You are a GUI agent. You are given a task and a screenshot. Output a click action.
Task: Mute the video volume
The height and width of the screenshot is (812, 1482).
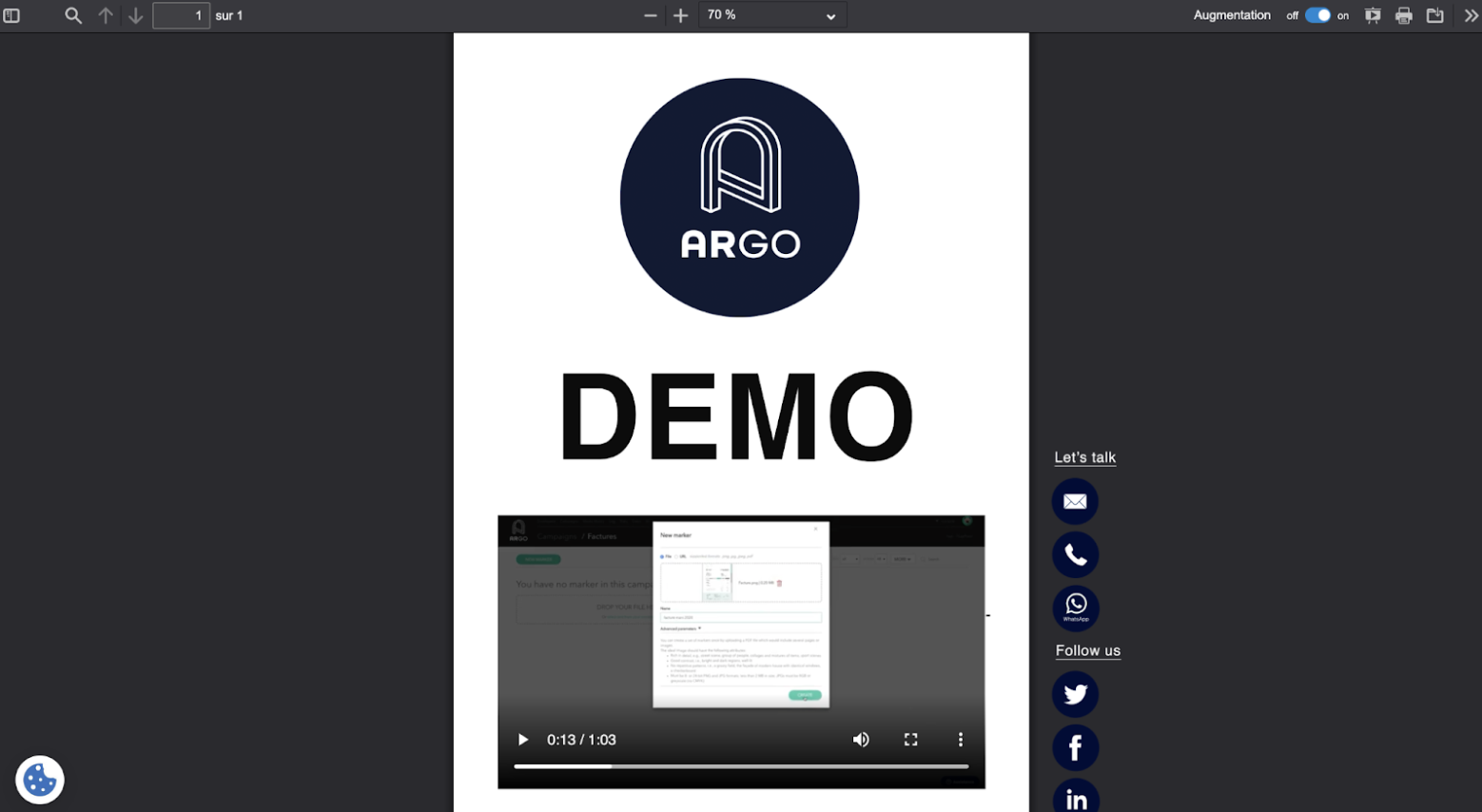click(861, 740)
